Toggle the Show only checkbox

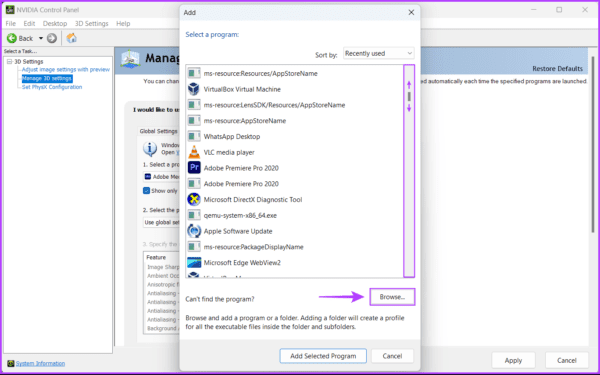(146, 191)
